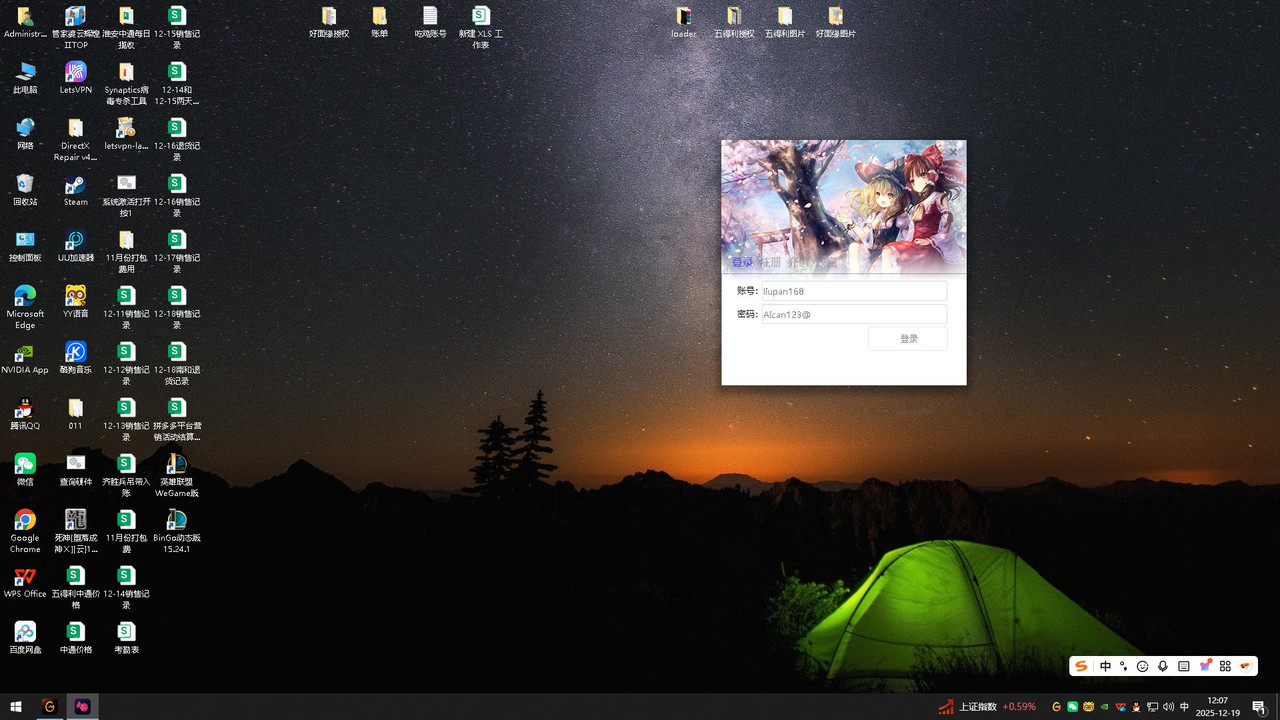Click the 上证指数 stock widget in taskbar

tap(987, 707)
